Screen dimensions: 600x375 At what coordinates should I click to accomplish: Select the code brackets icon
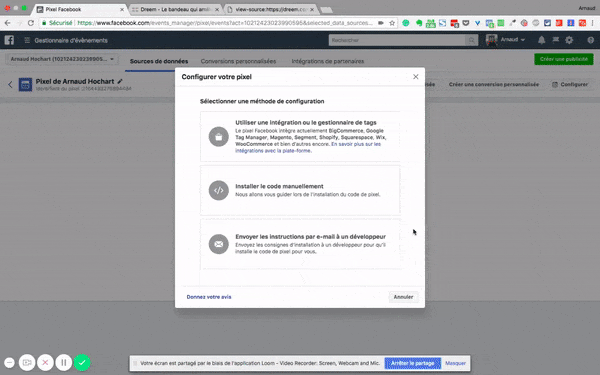[218, 190]
